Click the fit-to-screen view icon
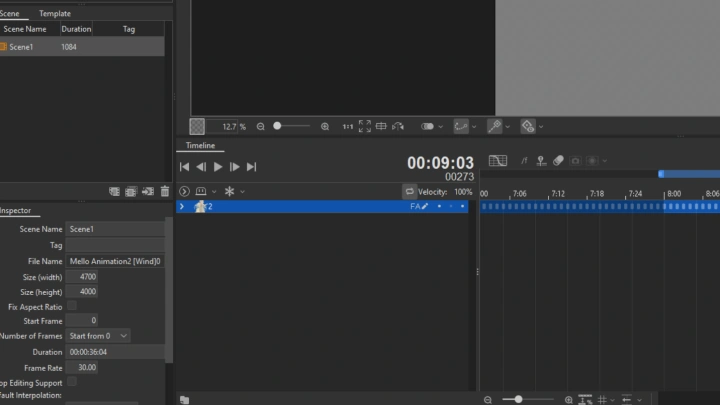720x405 pixels. [x=365, y=127]
